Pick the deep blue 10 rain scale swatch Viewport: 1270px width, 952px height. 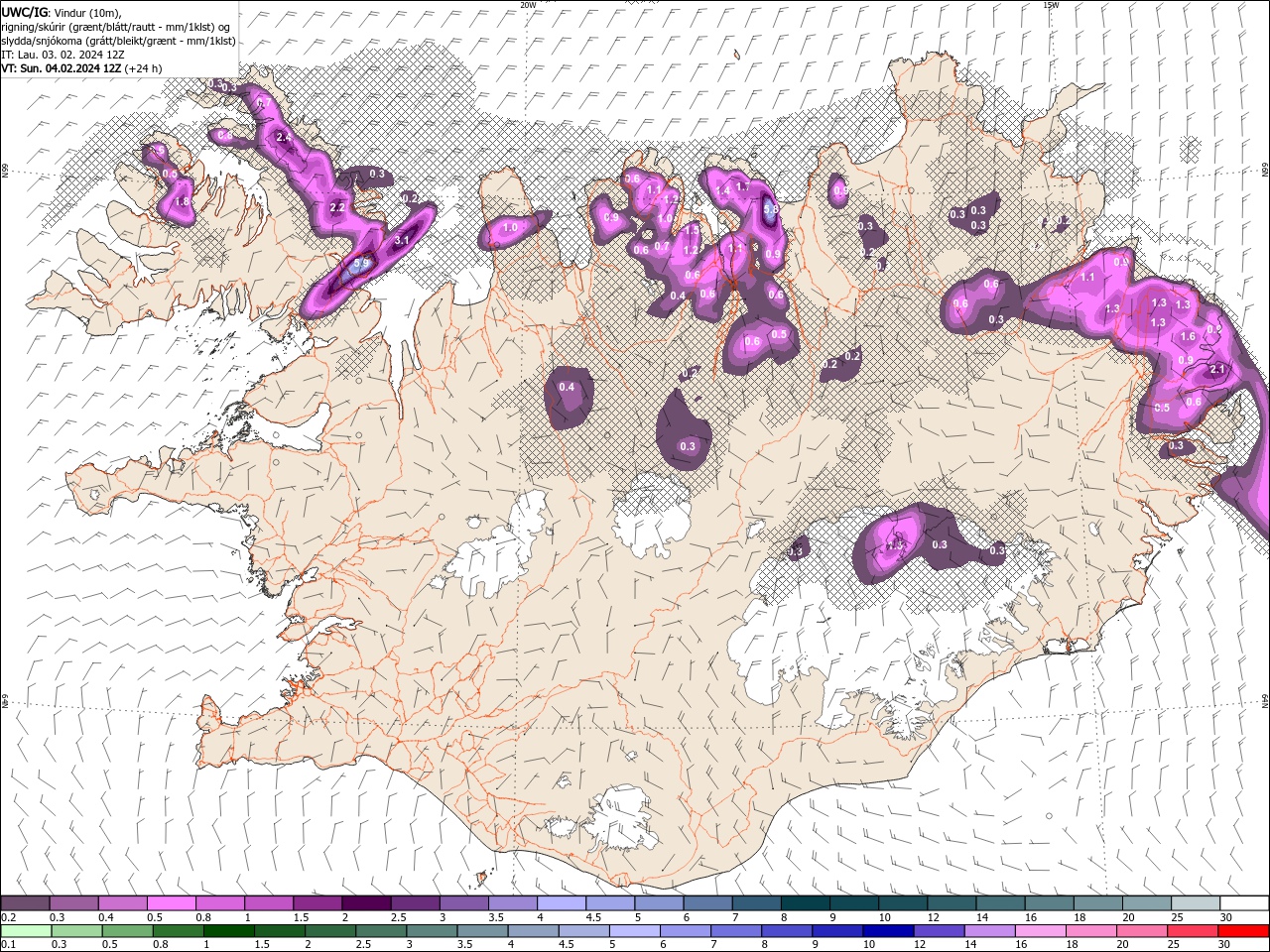click(887, 931)
